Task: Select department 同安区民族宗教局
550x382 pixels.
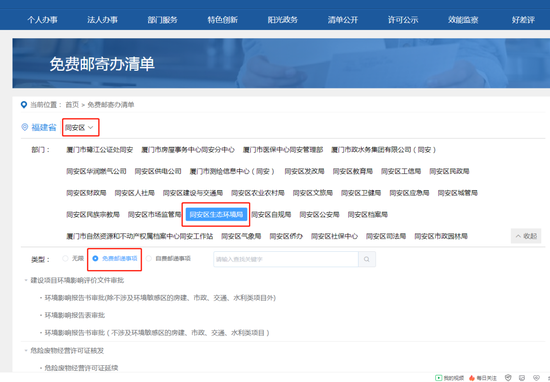Action: pos(93,214)
